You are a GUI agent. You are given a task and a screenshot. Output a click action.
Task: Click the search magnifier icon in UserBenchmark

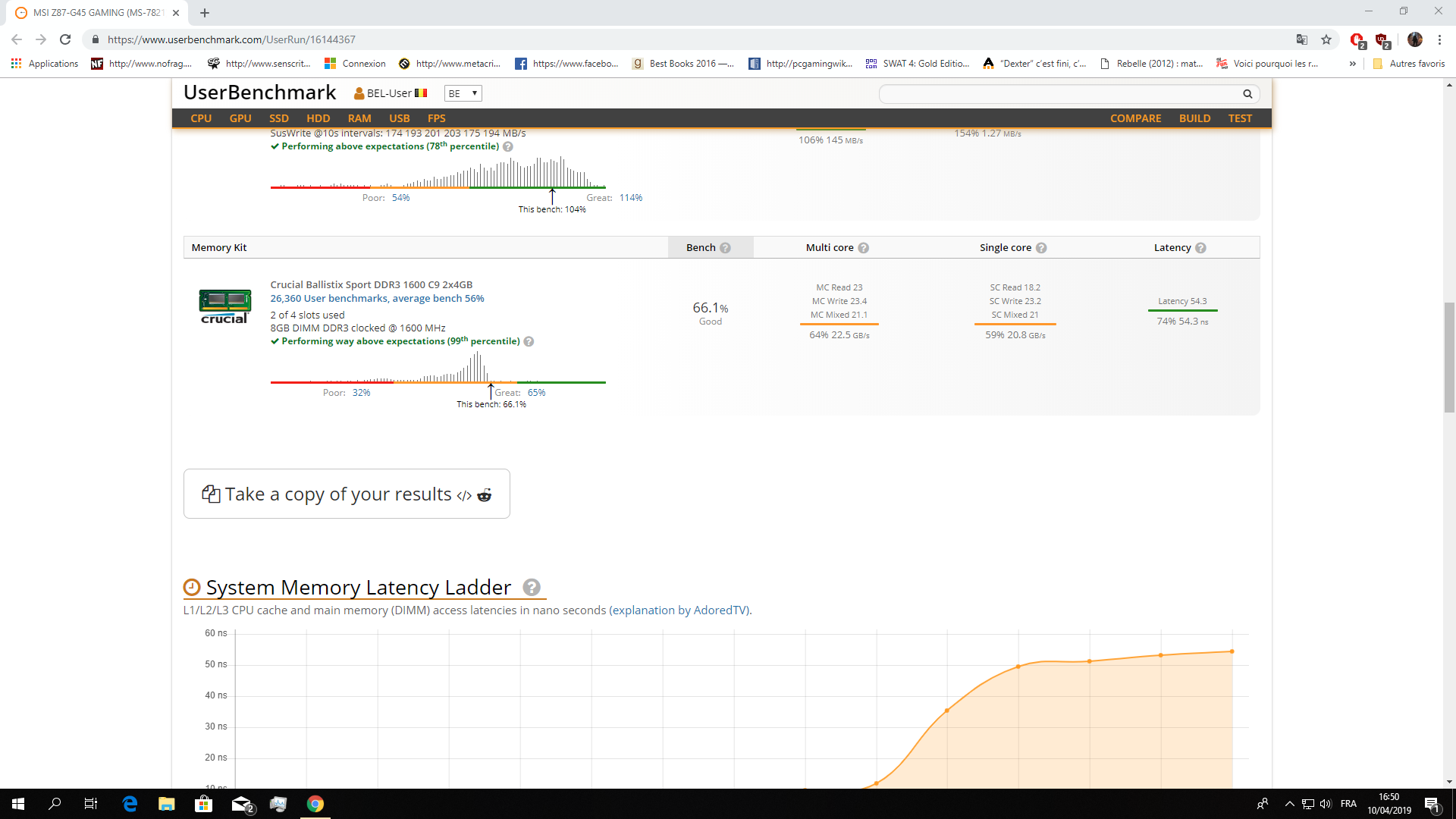click(x=1247, y=94)
